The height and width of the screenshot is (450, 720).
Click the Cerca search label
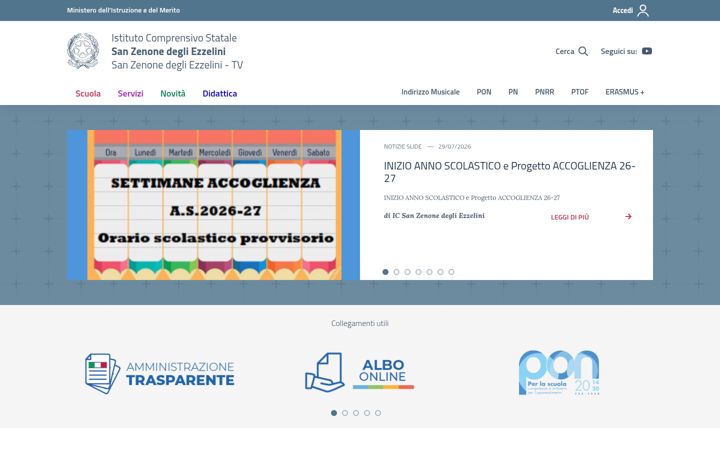[x=565, y=51]
